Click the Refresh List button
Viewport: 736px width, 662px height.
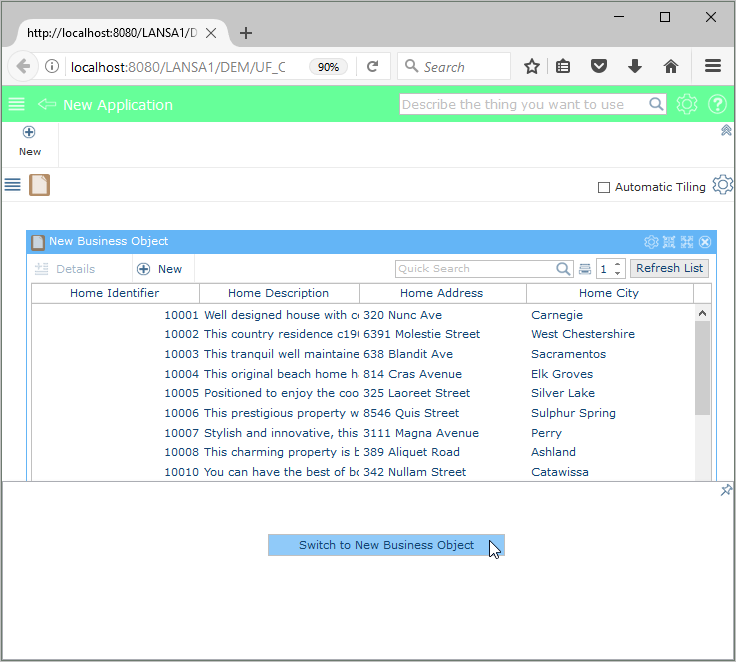point(669,268)
